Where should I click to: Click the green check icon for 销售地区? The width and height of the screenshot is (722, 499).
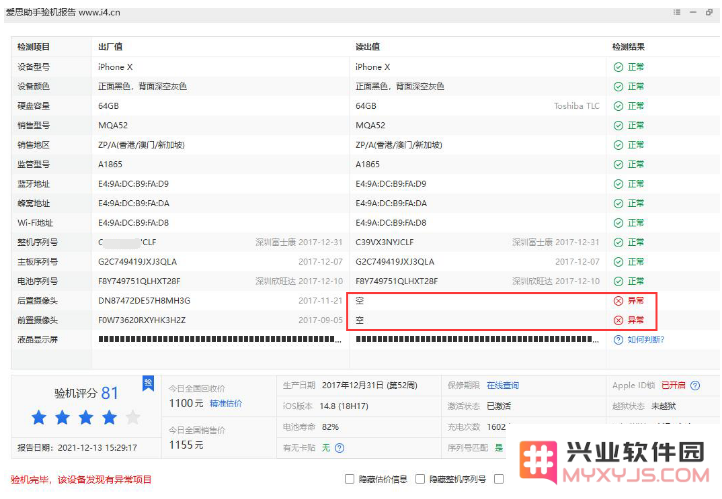coord(618,145)
